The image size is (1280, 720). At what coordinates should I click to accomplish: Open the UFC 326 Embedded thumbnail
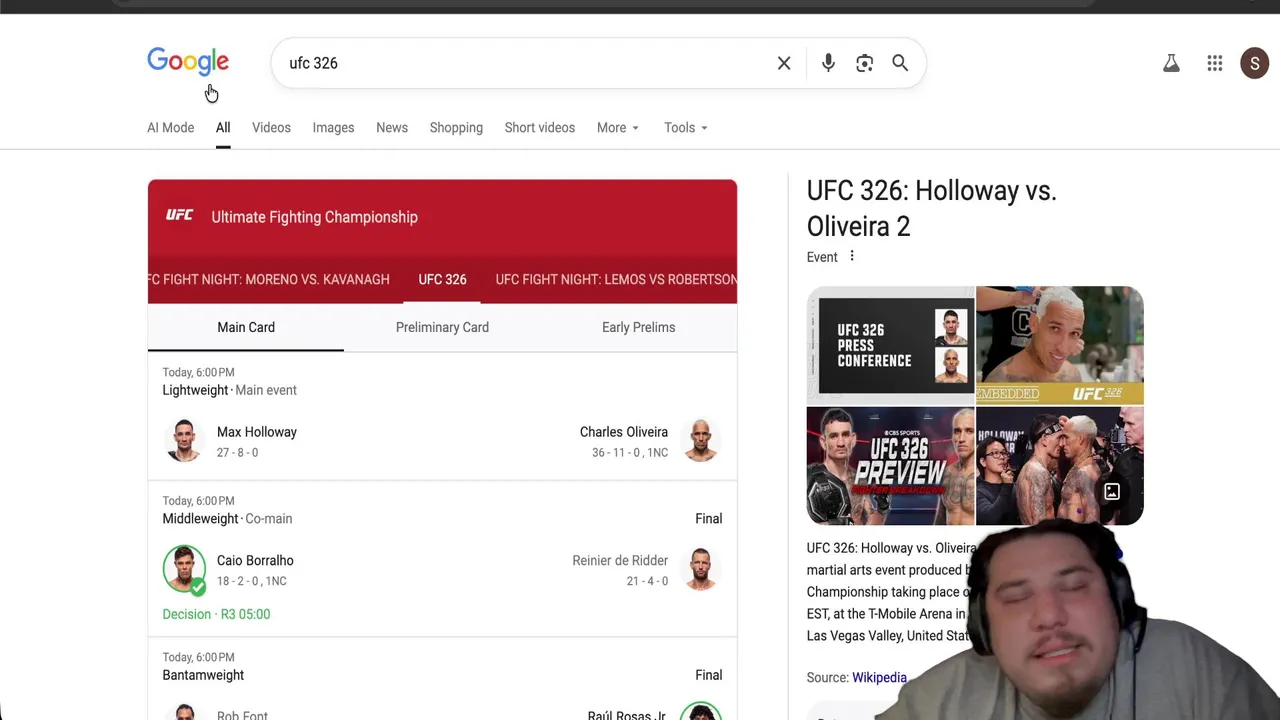click(x=1060, y=345)
